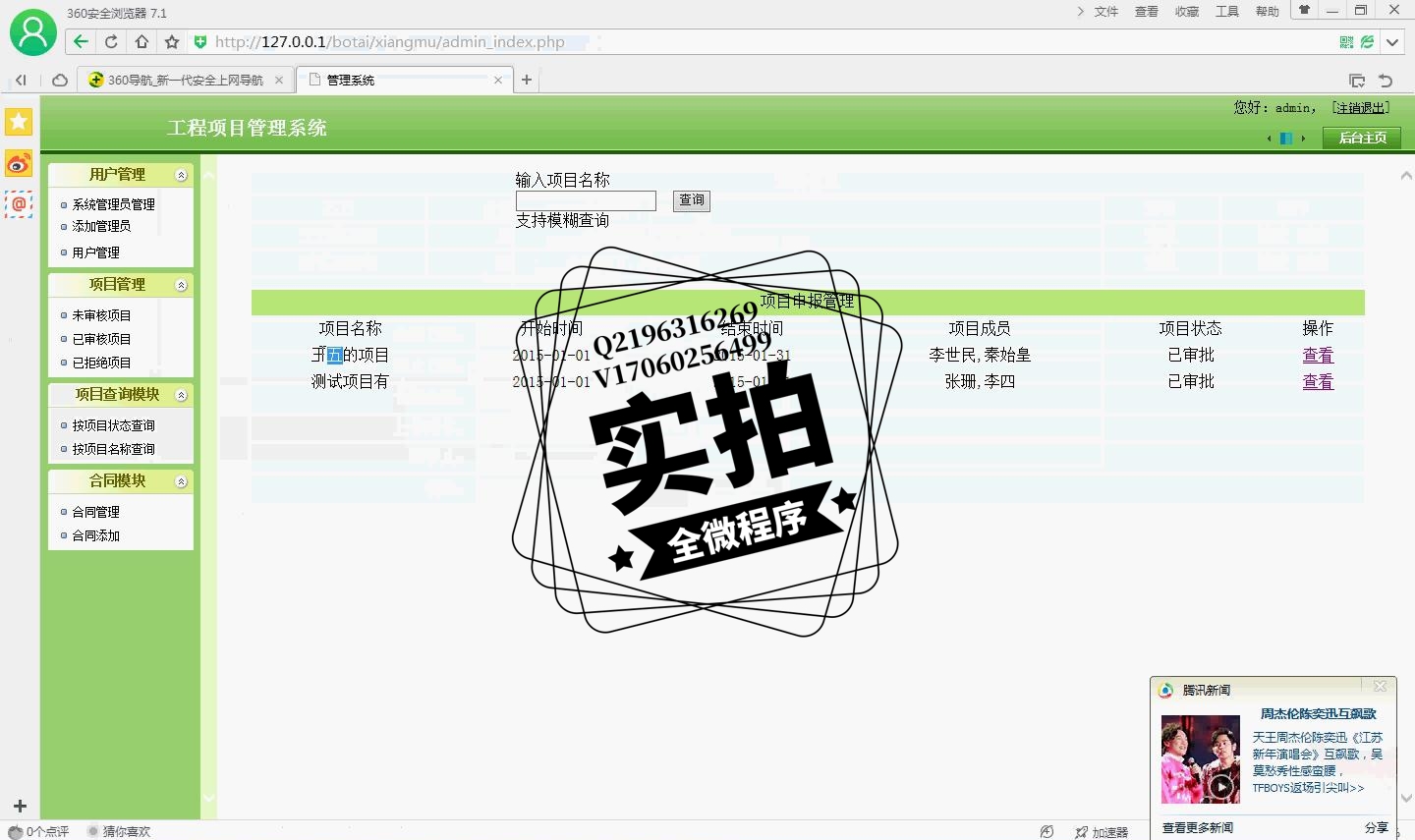Click the 查询 search button
Screen dimensions: 1415x840
692,200
